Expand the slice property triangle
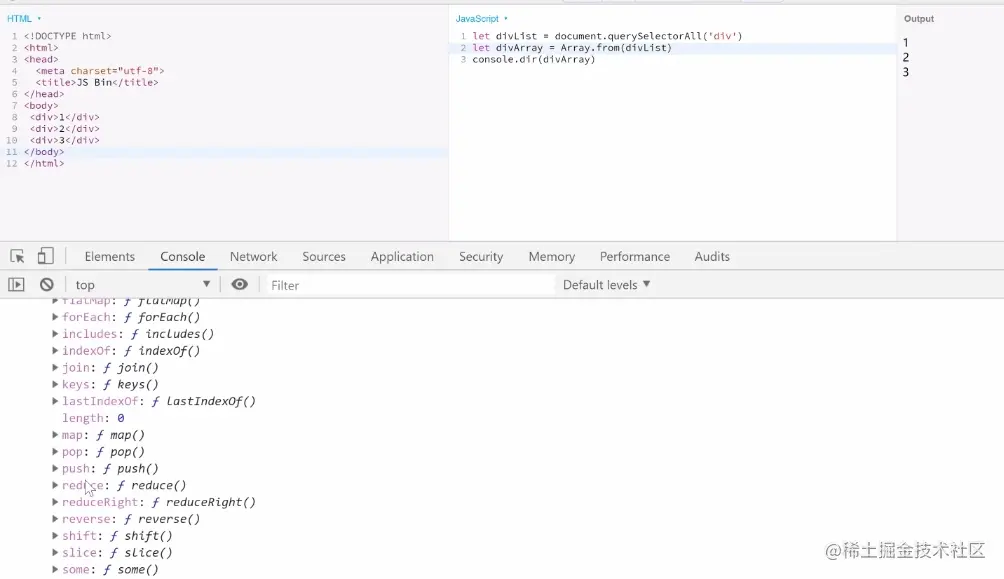 pyautogui.click(x=55, y=552)
